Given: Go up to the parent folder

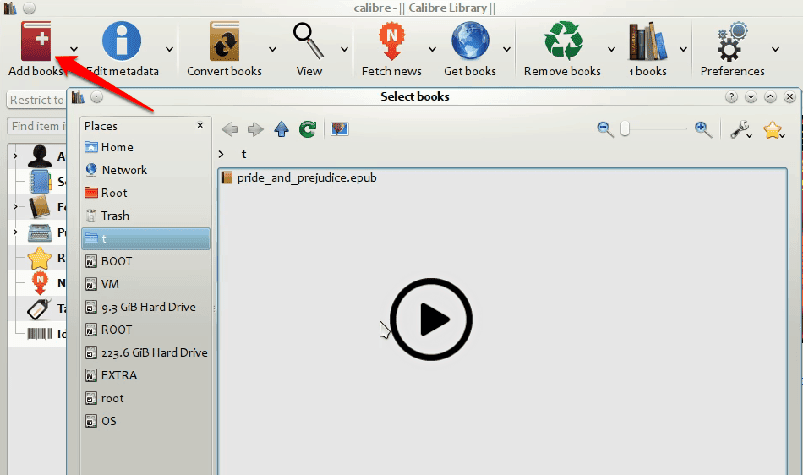Looking at the screenshot, I should [282, 129].
